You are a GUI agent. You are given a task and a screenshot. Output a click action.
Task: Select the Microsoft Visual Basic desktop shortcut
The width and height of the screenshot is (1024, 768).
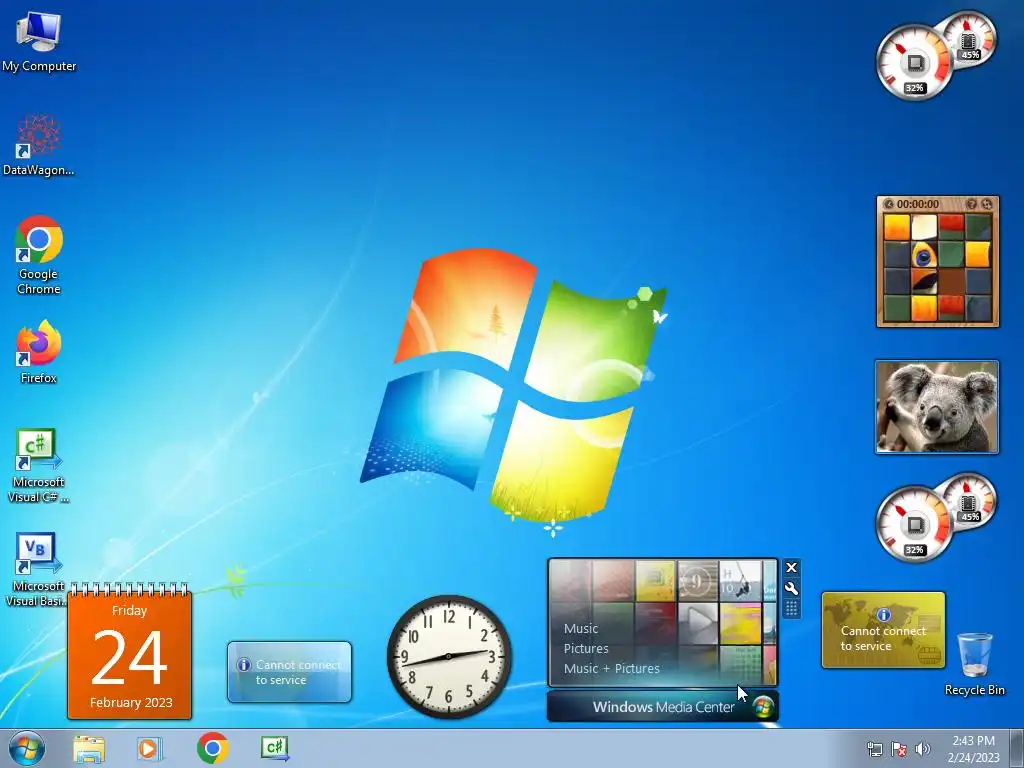coord(37,569)
